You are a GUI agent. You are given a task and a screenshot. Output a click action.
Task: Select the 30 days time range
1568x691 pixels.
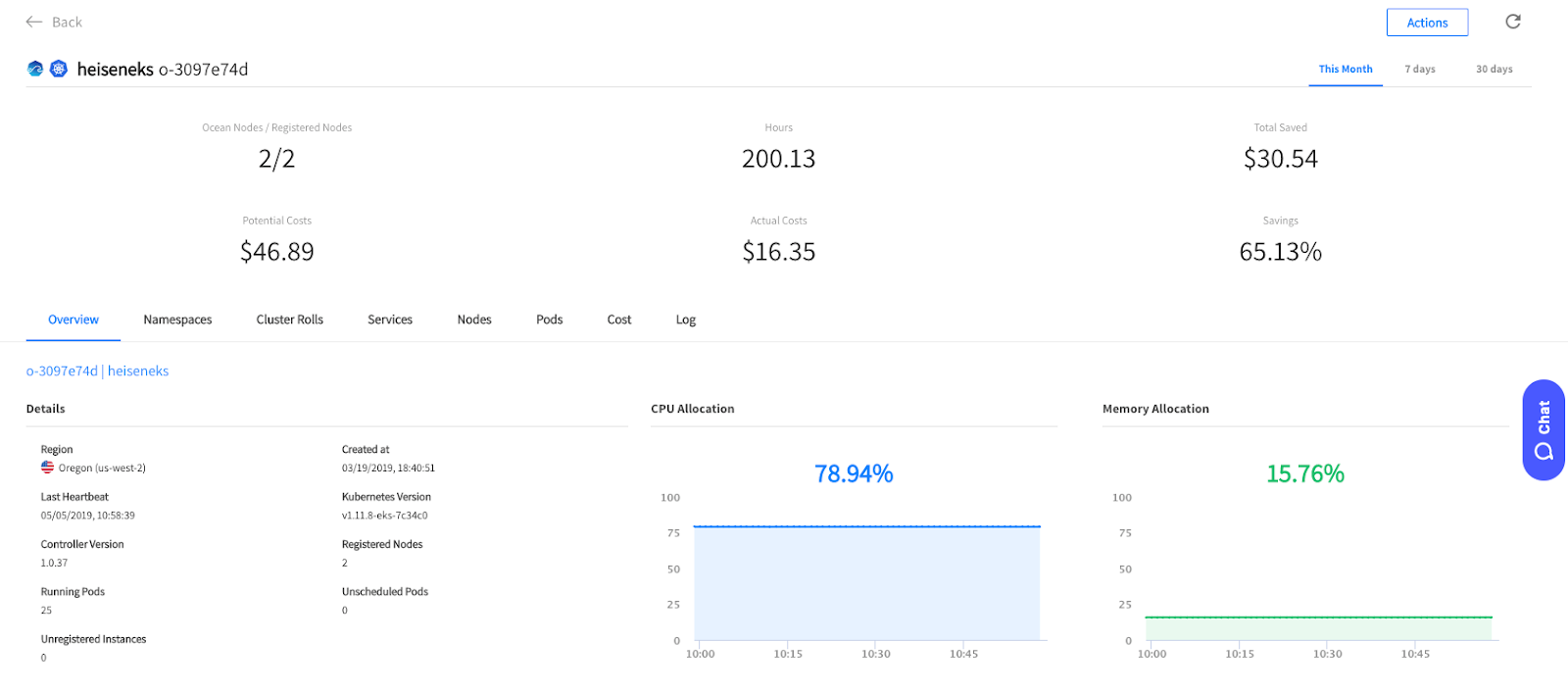1494,70
